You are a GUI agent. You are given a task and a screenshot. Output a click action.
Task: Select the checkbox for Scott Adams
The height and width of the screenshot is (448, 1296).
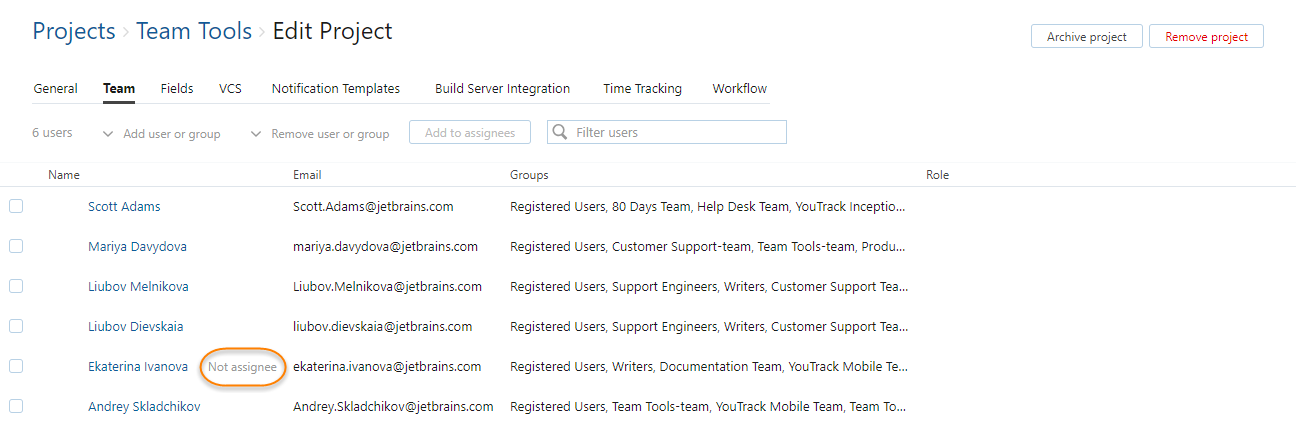(x=16, y=206)
